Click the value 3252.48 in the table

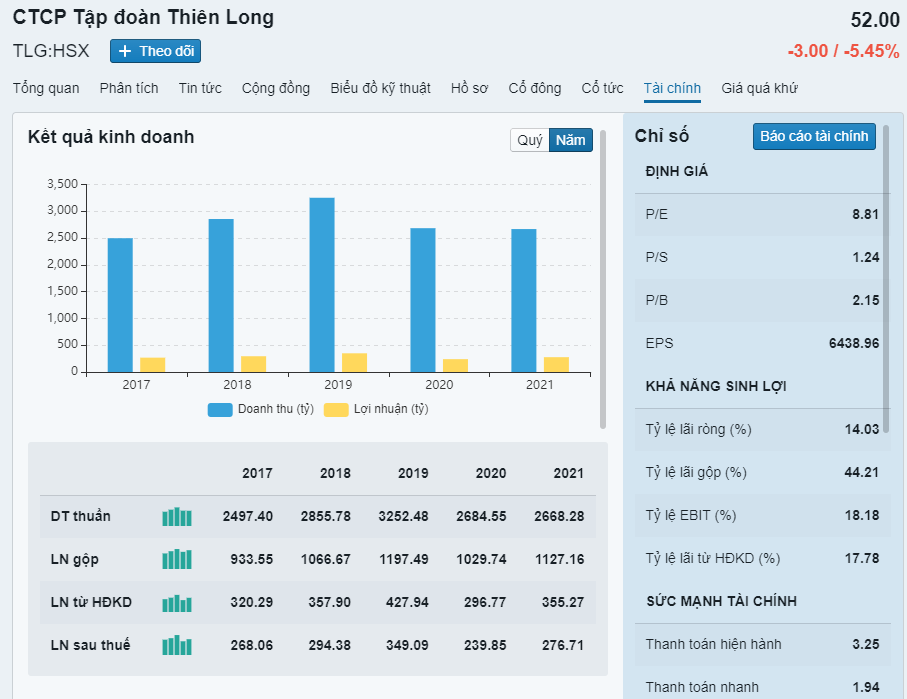pos(403,516)
